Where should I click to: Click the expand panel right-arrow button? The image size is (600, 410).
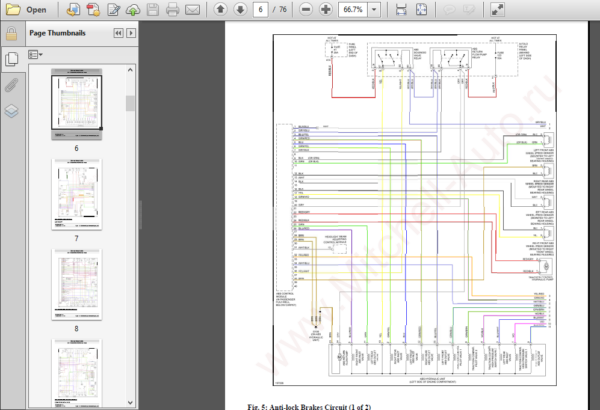click(x=131, y=33)
